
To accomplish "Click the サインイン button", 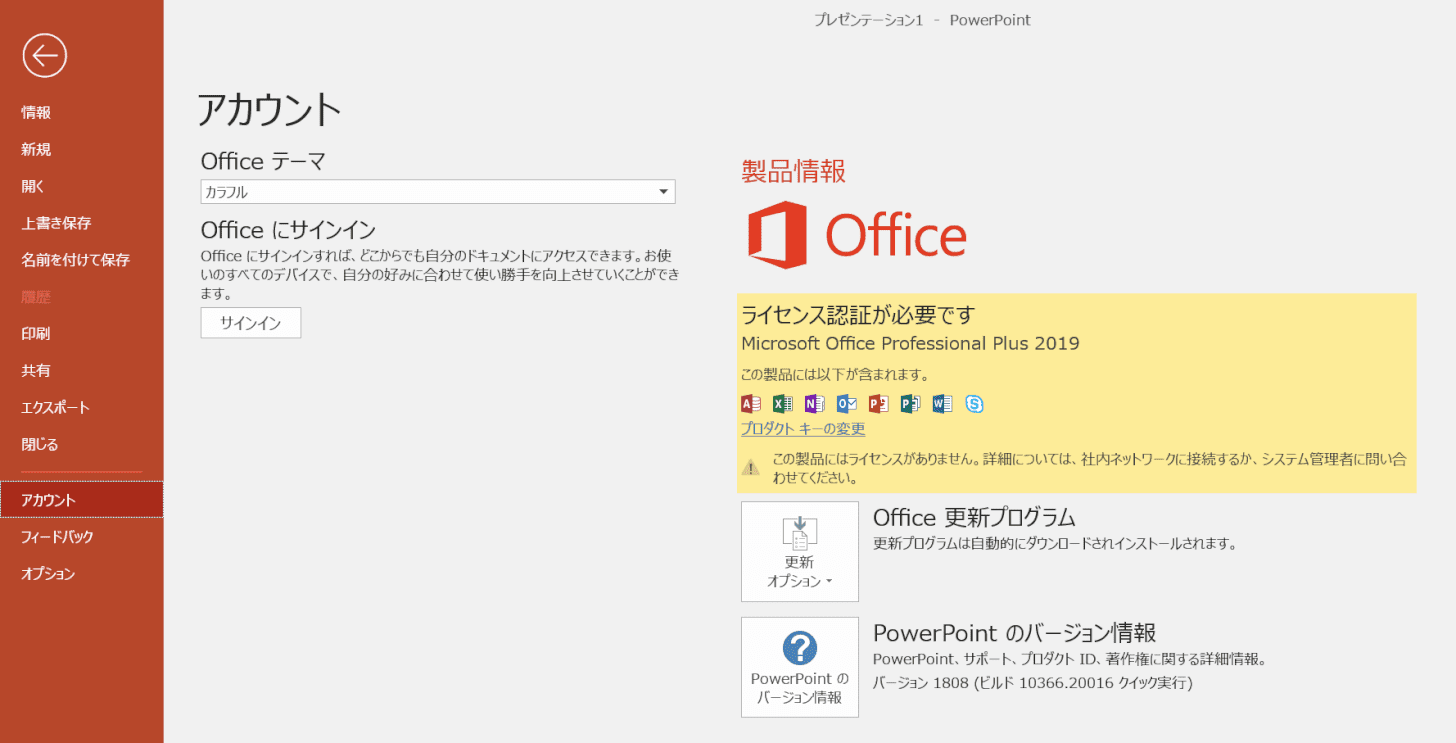I will coord(251,323).
